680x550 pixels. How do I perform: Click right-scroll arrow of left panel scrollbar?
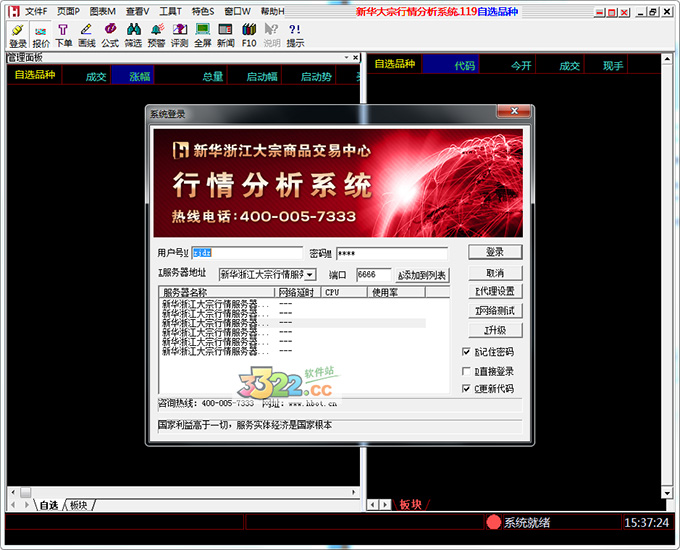pos(354,492)
